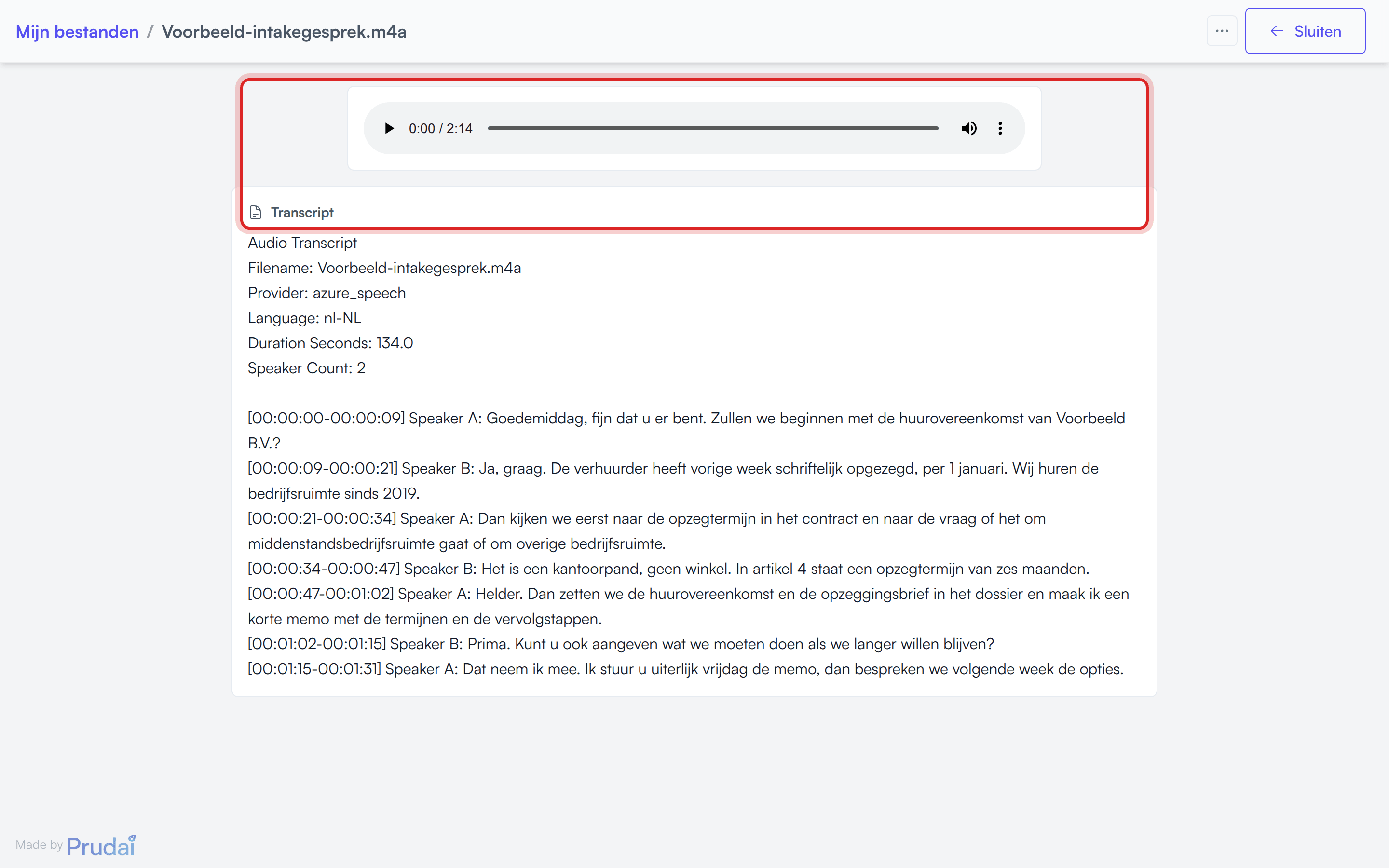
Task: Click the 'Provider: azure_speech' line
Action: (327, 293)
